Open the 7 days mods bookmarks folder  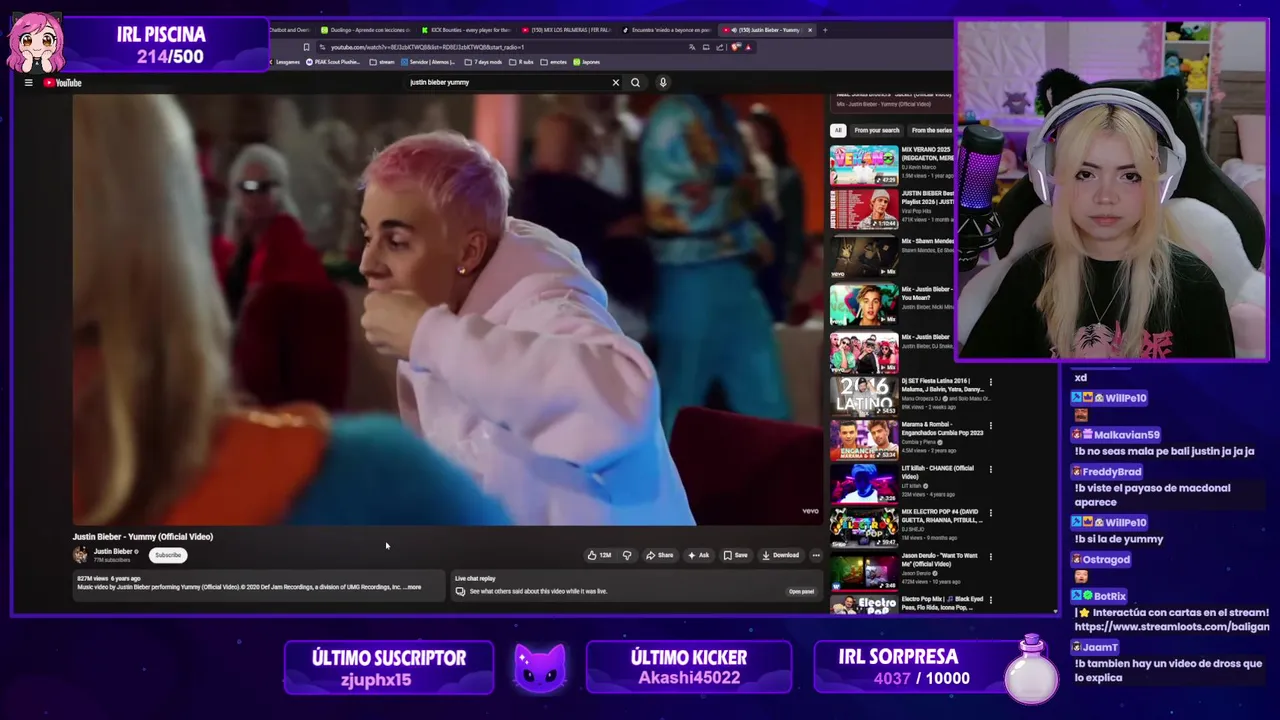click(484, 62)
